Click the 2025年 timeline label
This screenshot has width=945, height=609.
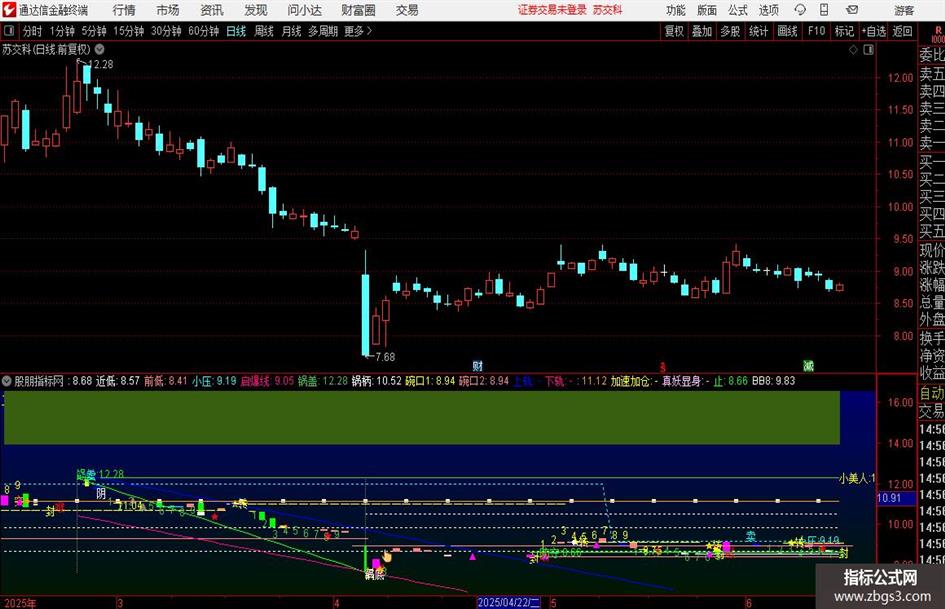coord(20,602)
